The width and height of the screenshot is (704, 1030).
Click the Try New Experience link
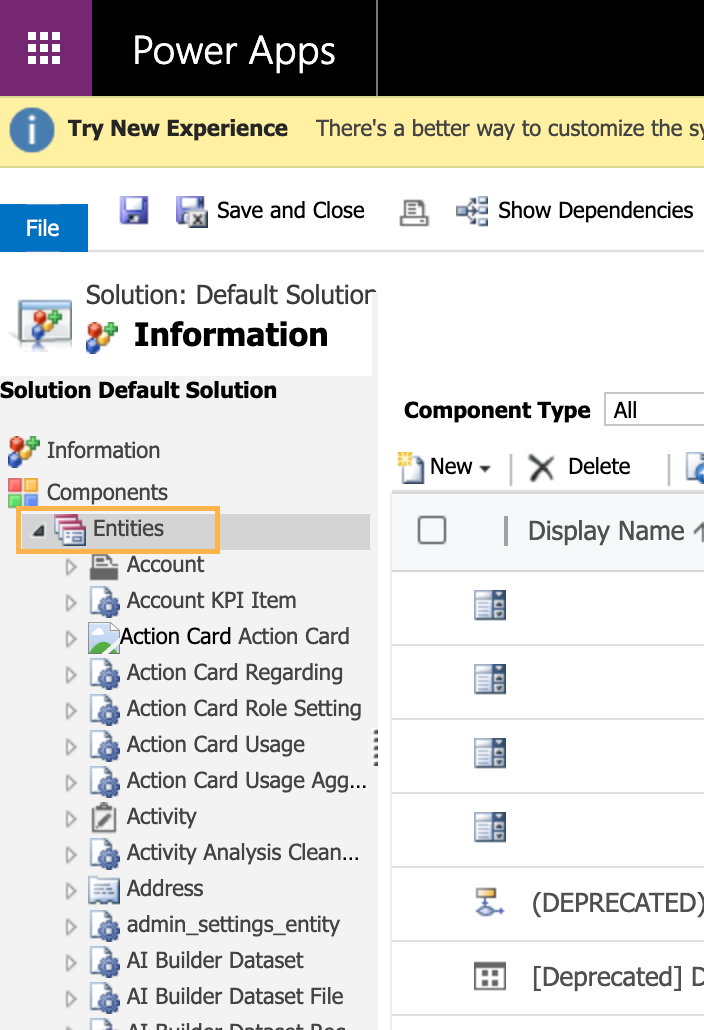point(177,129)
